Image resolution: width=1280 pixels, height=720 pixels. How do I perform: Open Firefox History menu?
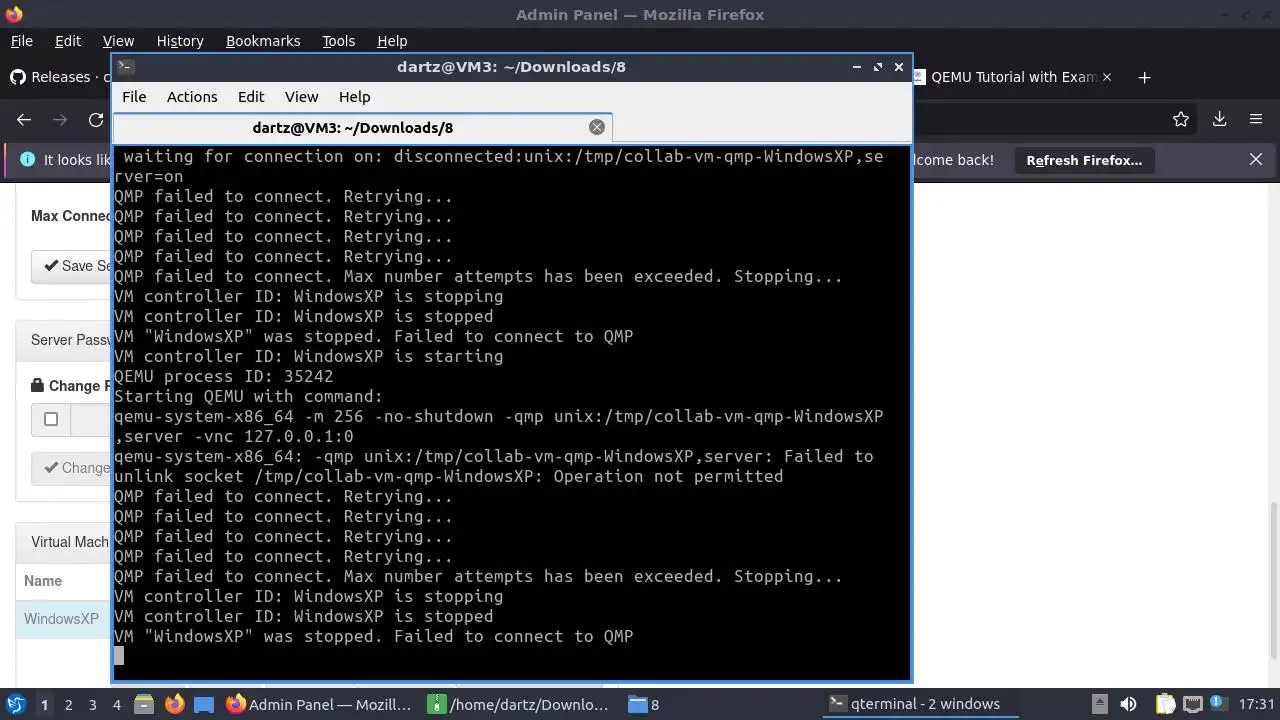pyautogui.click(x=180, y=41)
